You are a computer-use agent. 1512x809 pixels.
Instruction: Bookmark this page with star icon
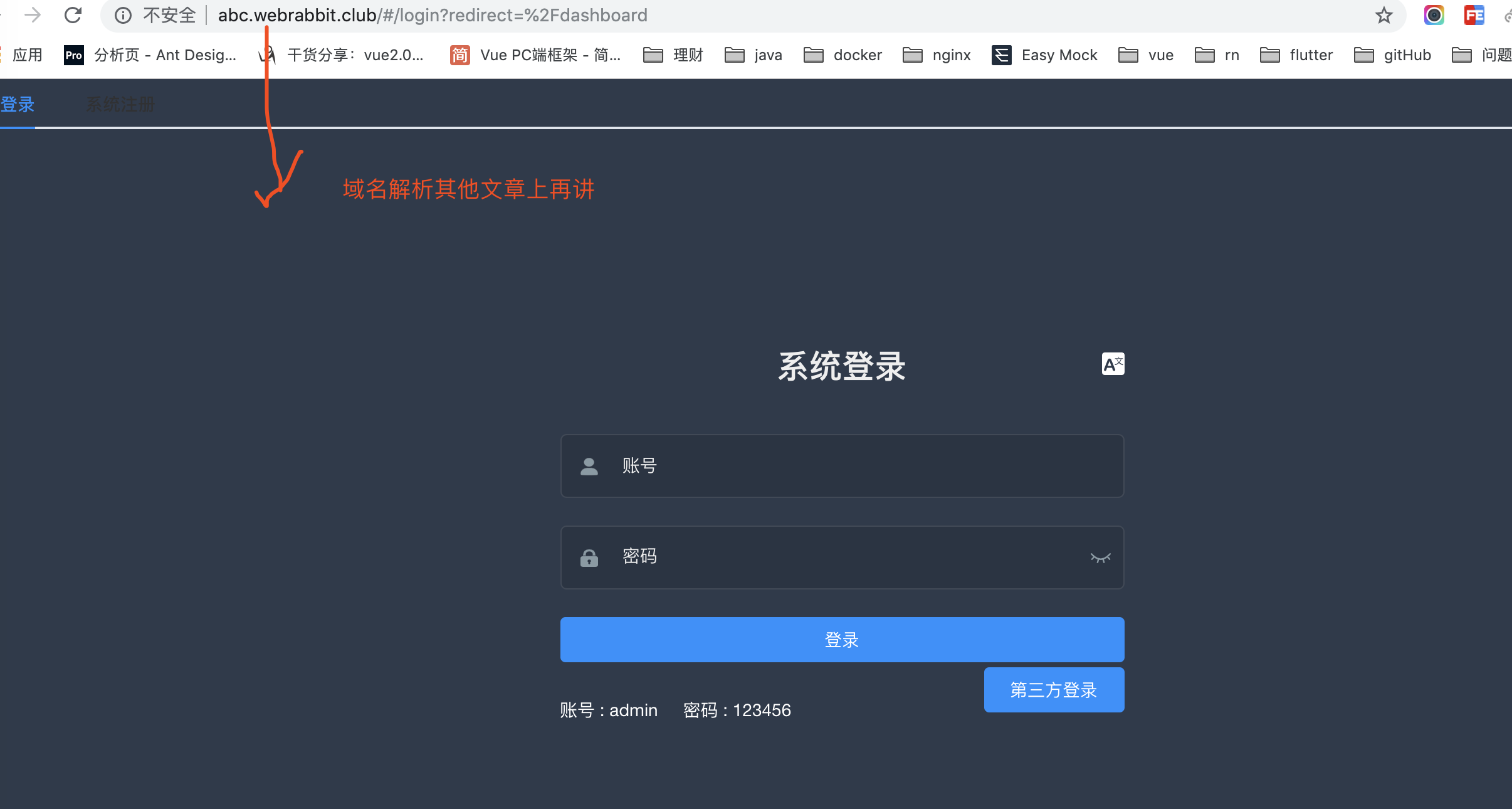point(1383,15)
